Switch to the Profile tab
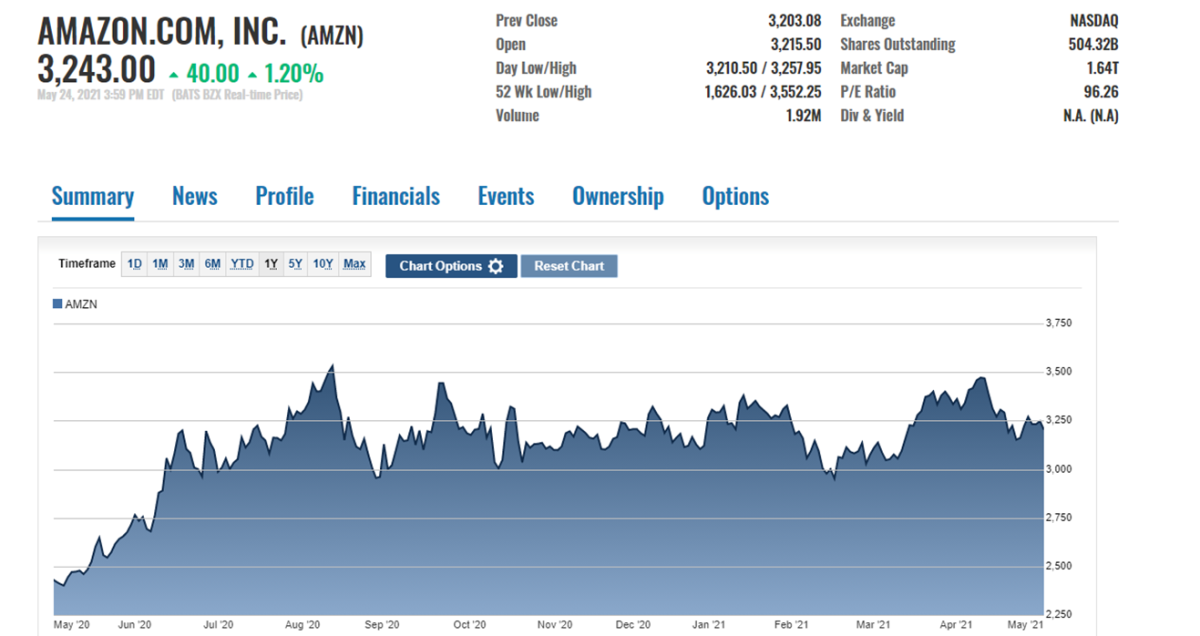1200x636 pixels. point(285,196)
